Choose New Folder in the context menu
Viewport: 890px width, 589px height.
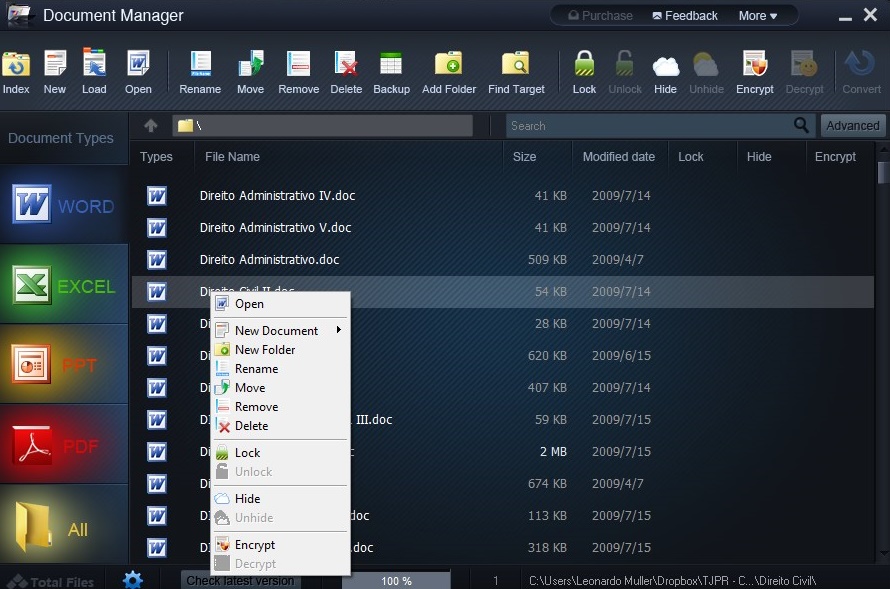280,350
